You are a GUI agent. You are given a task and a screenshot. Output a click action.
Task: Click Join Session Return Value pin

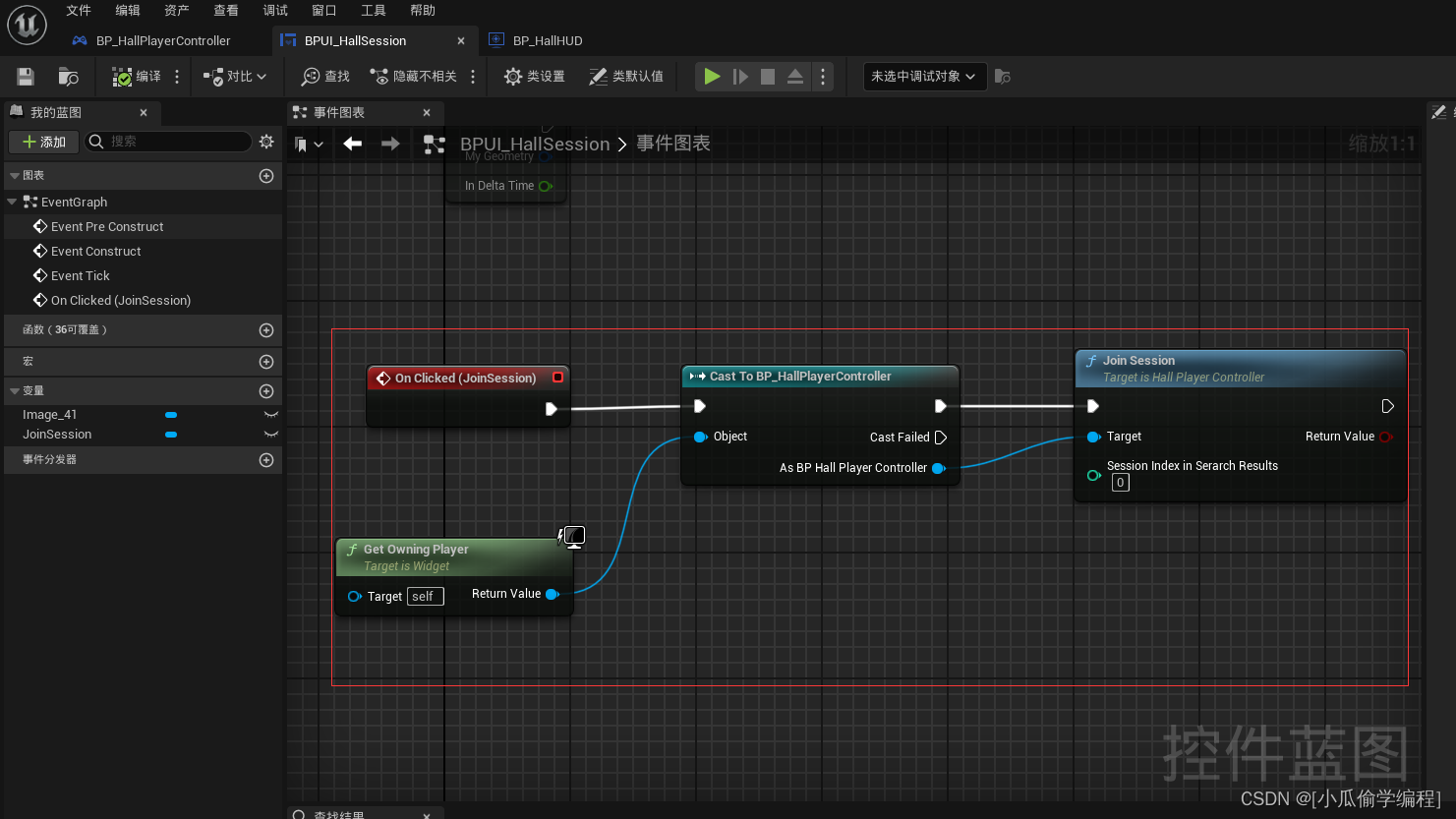[1386, 437]
